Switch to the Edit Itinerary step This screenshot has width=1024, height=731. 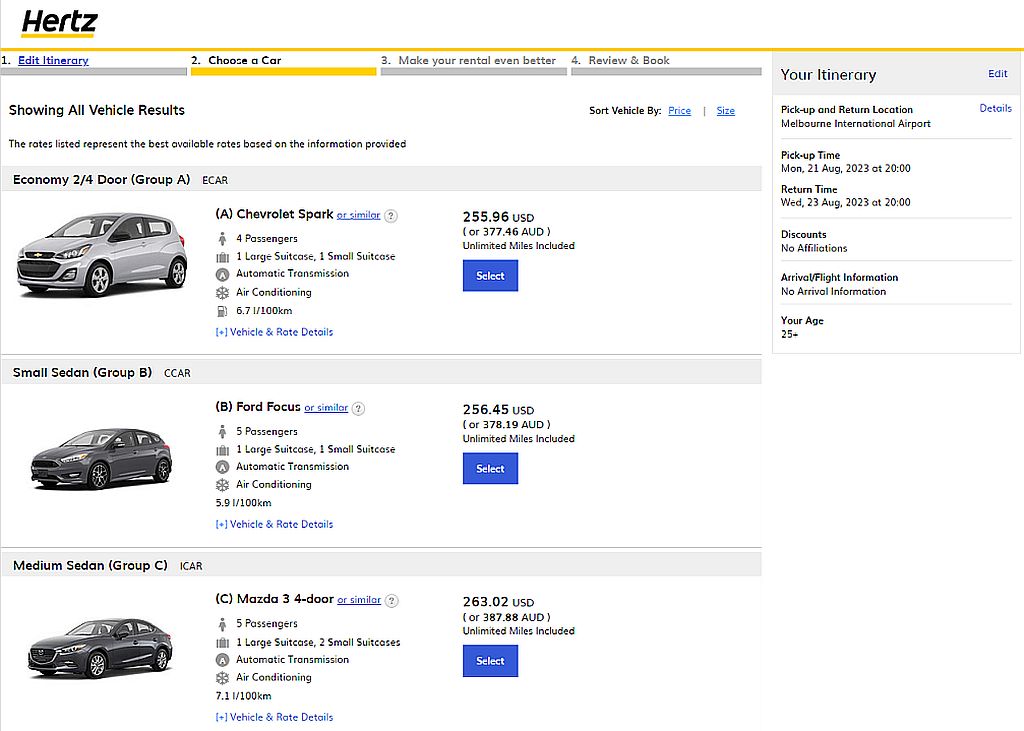coord(52,60)
